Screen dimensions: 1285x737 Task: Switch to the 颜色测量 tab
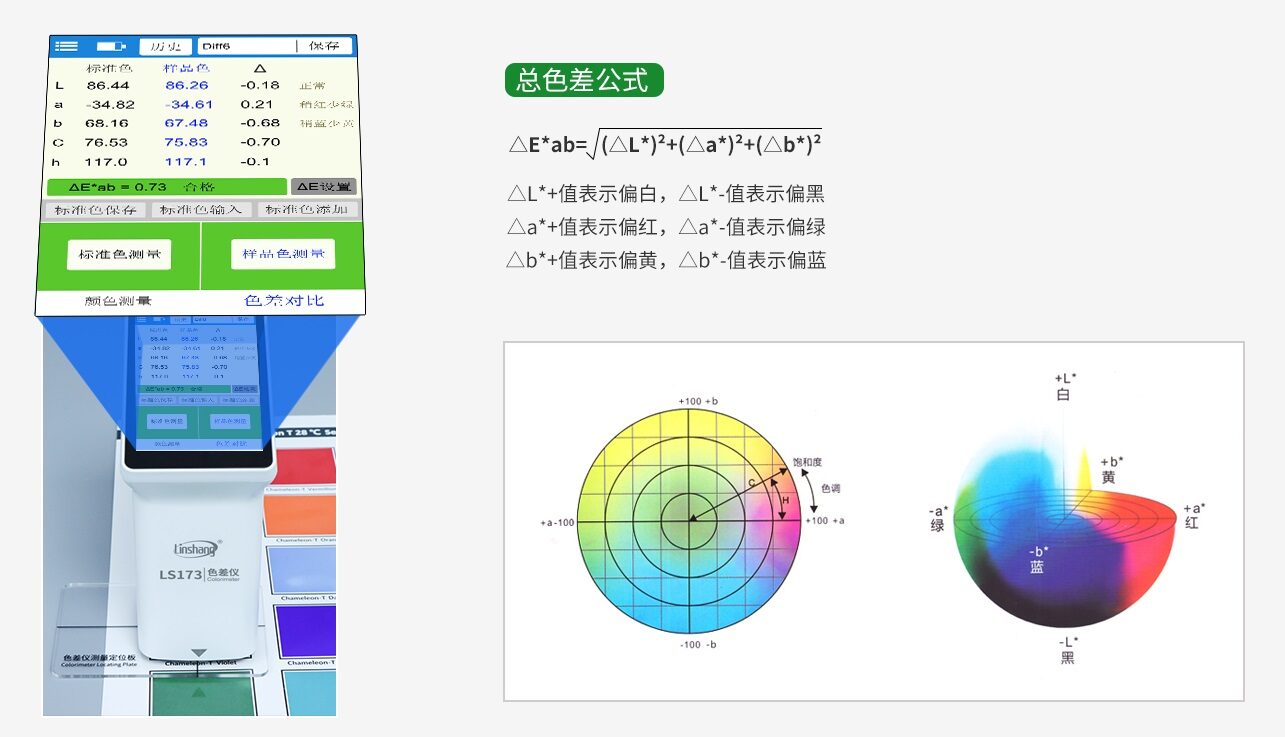pos(119,301)
